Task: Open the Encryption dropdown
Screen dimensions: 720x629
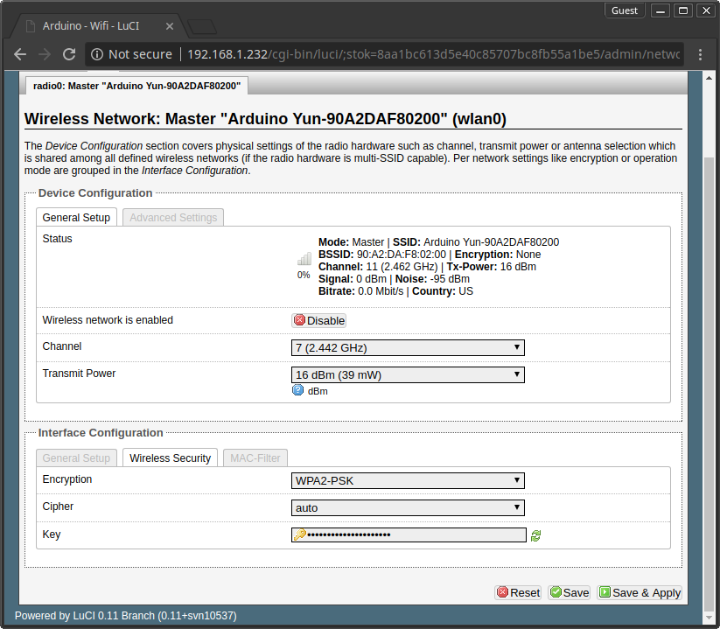Action: tap(408, 481)
